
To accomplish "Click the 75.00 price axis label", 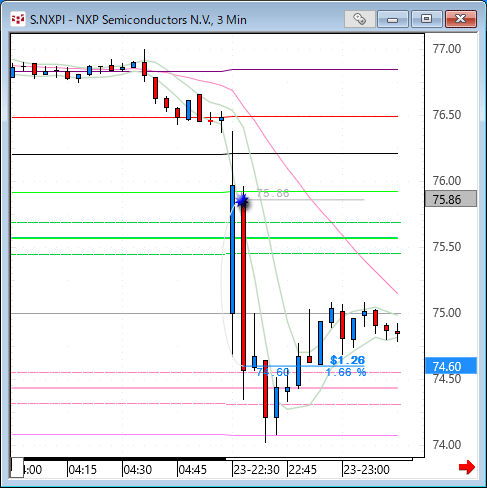I will coord(447,313).
